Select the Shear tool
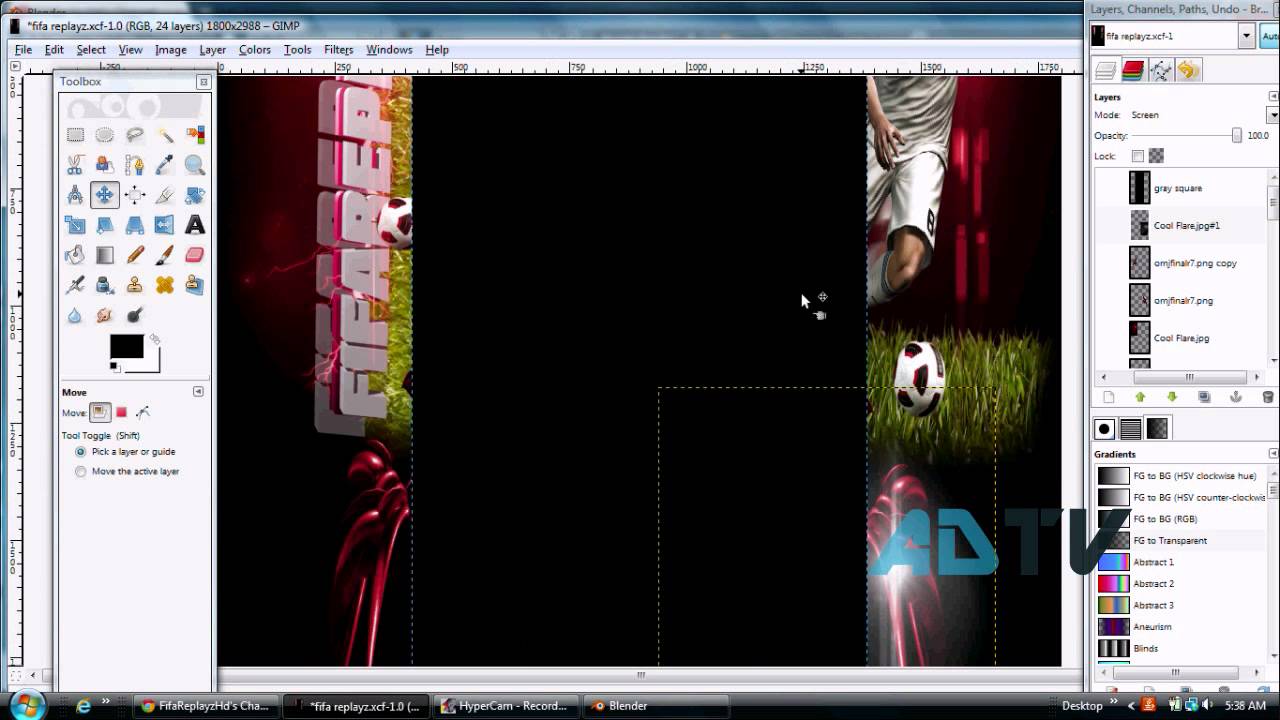The height and width of the screenshot is (720, 1280). [x=105, y=225]
